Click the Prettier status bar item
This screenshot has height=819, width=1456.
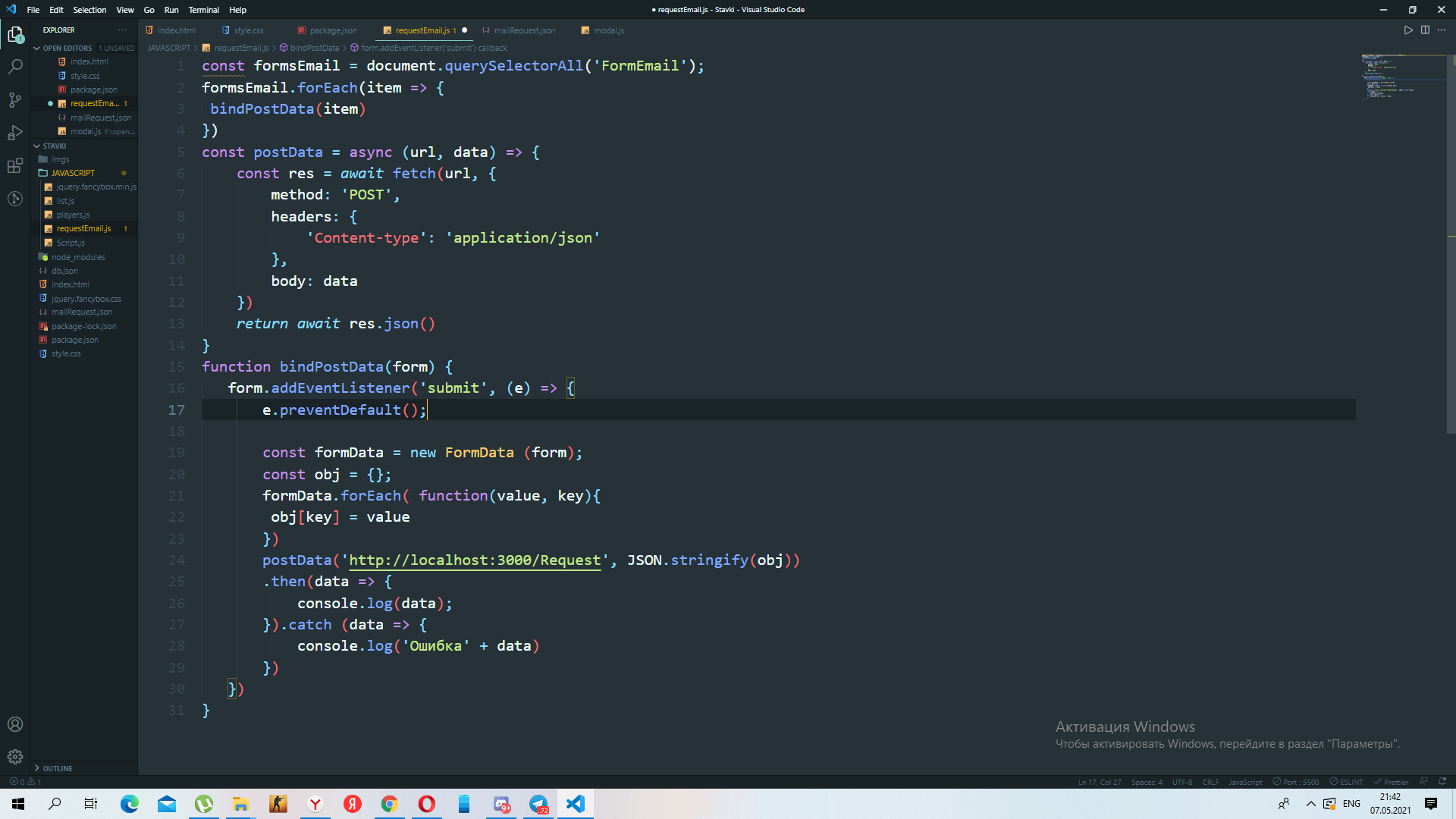tap(1391, 782)
